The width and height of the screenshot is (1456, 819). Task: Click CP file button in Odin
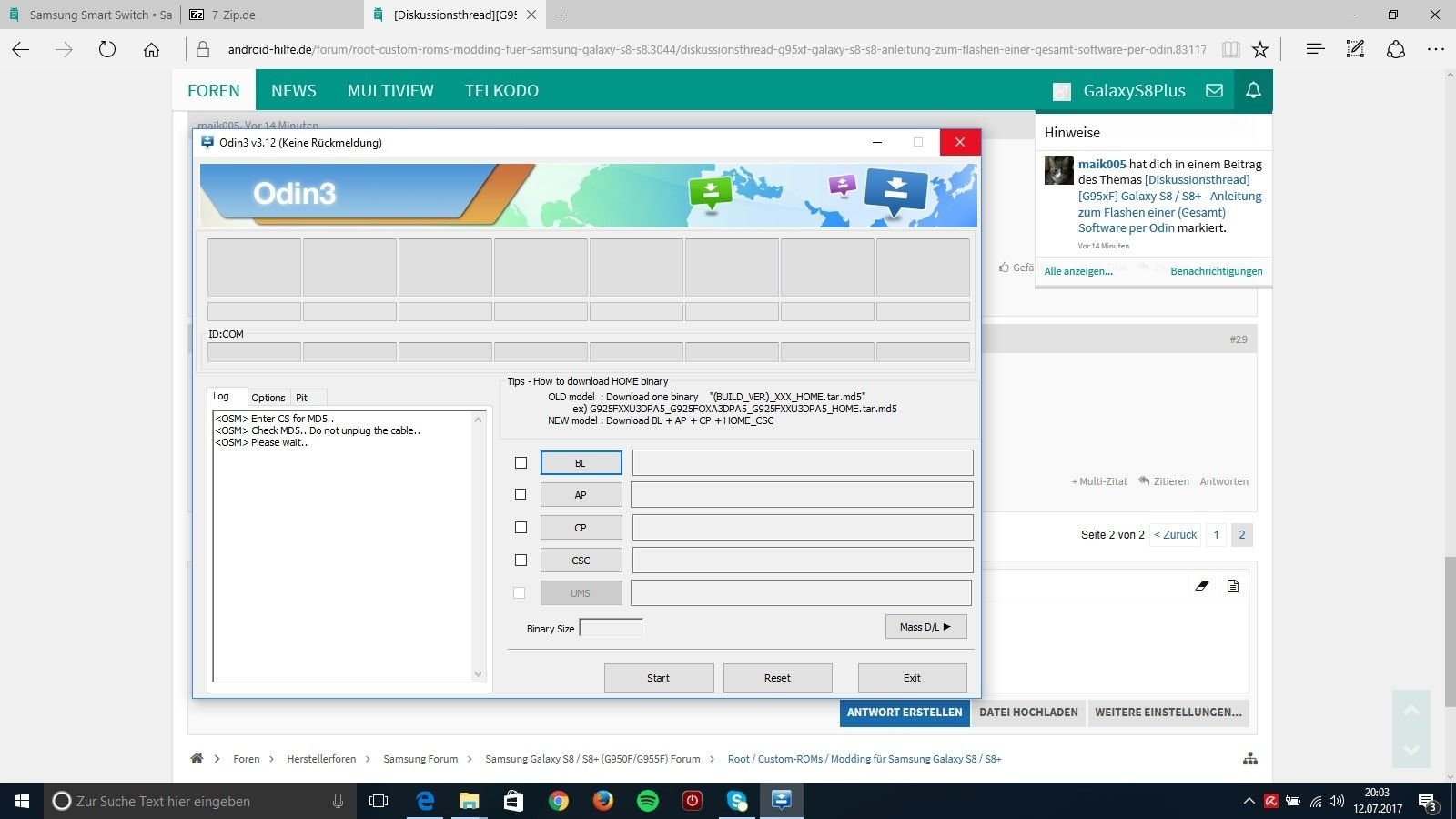click(581, 528)
